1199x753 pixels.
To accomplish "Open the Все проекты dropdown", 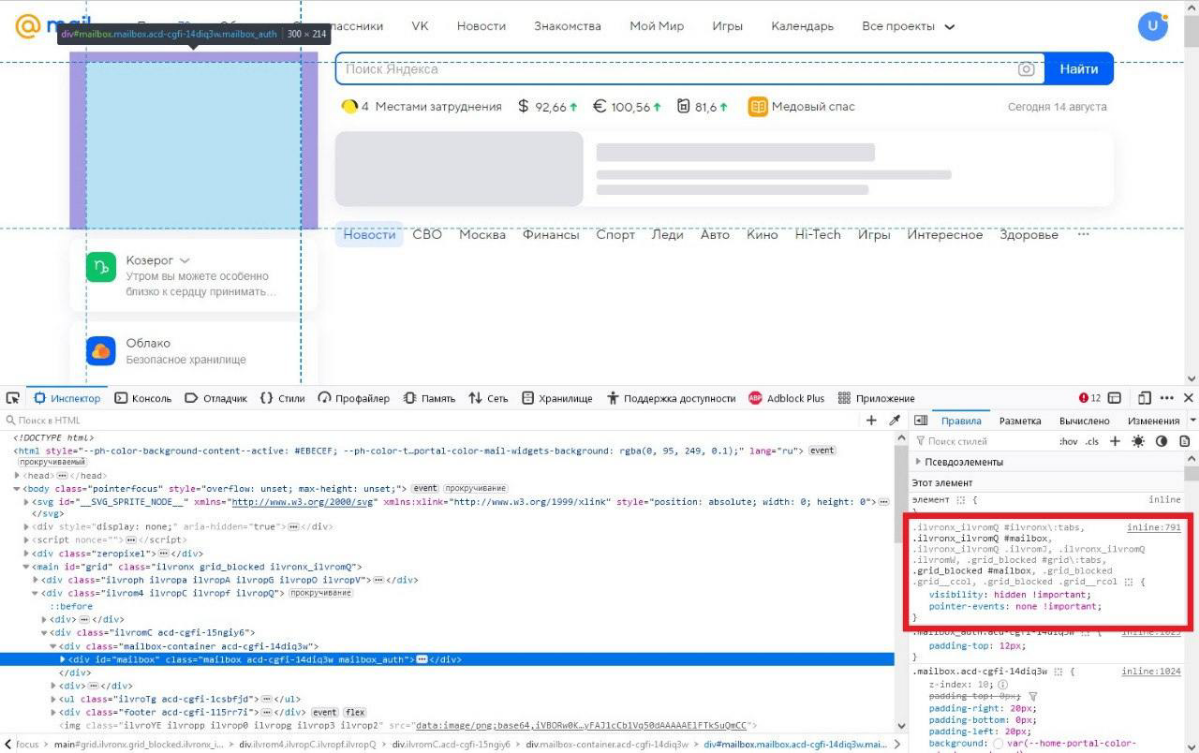I will point(908,26).
